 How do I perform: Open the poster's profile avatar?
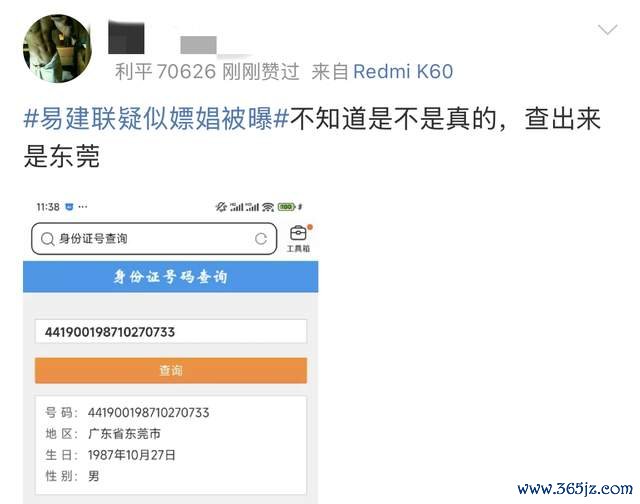pos(57,49)
